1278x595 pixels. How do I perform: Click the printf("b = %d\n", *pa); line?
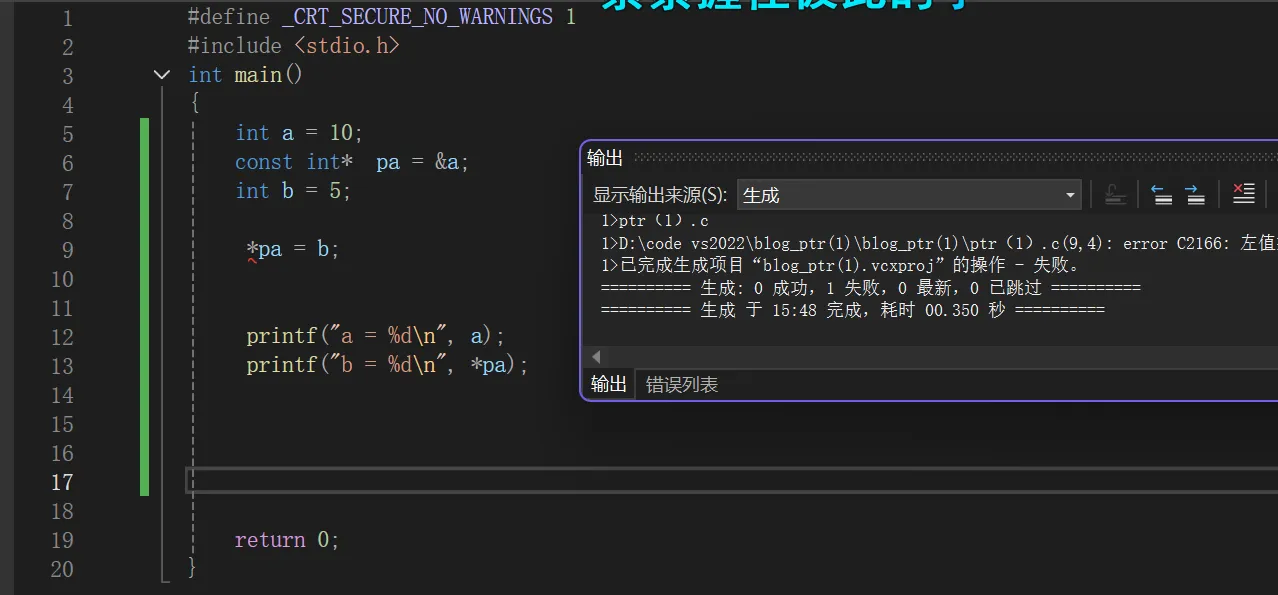[387, 365]
